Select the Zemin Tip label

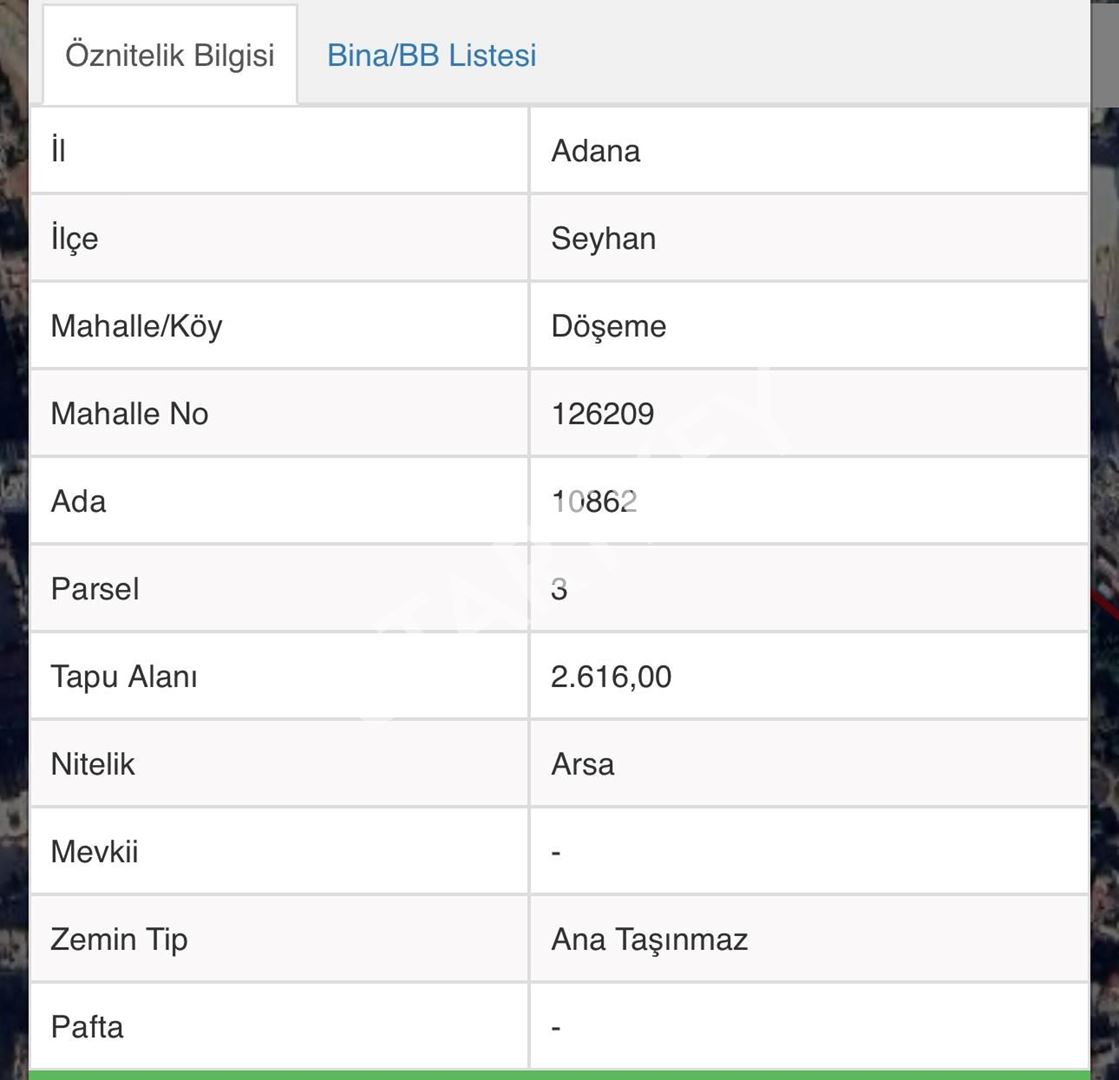118,939
